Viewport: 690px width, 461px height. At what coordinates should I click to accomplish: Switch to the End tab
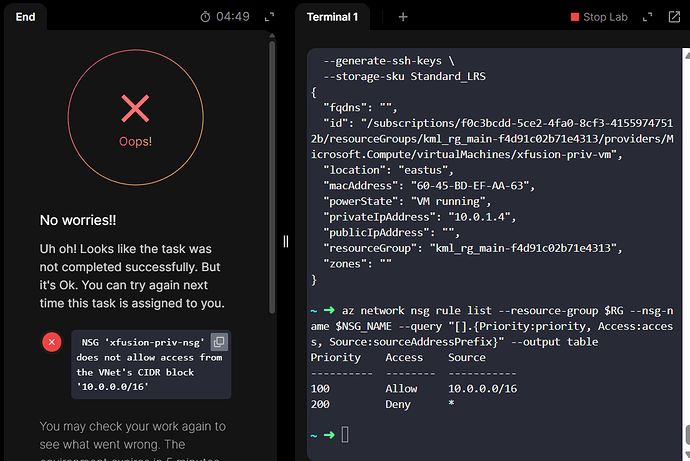[x=26, y=17]
